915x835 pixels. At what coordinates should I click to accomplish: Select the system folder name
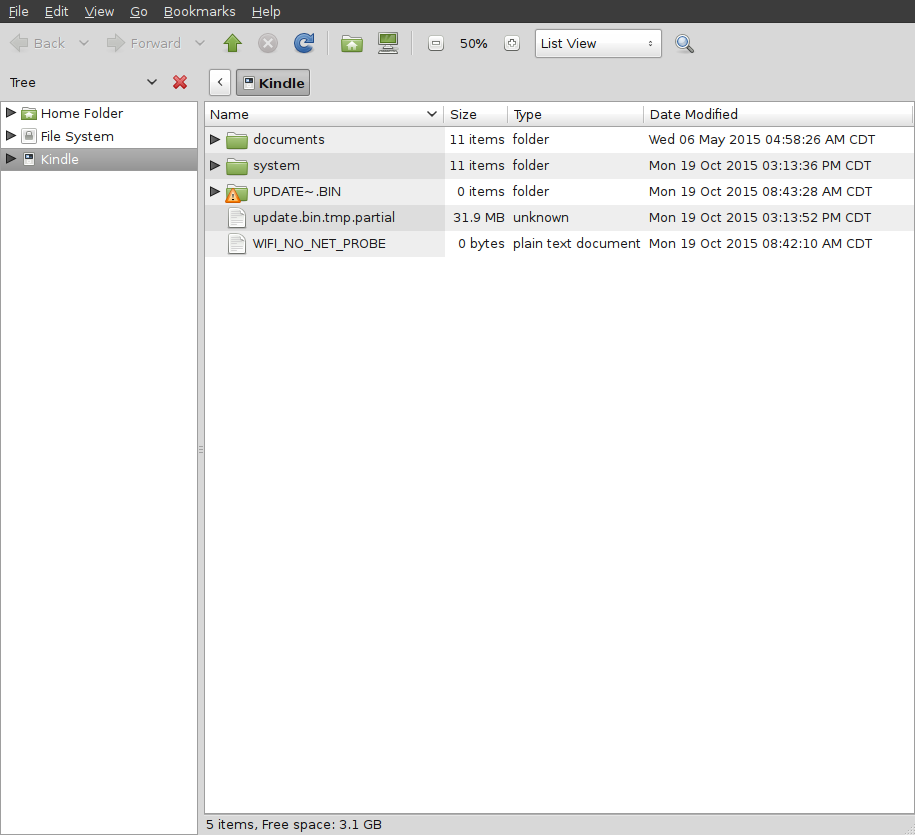point(276,166)
